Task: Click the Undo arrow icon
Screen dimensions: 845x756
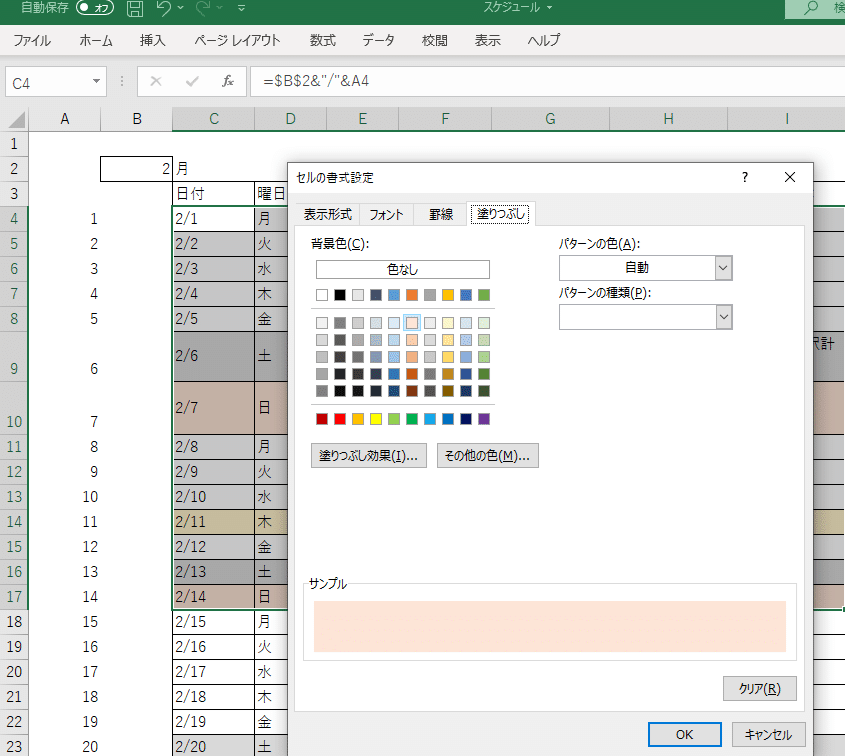Action: (x=163, y=8)
